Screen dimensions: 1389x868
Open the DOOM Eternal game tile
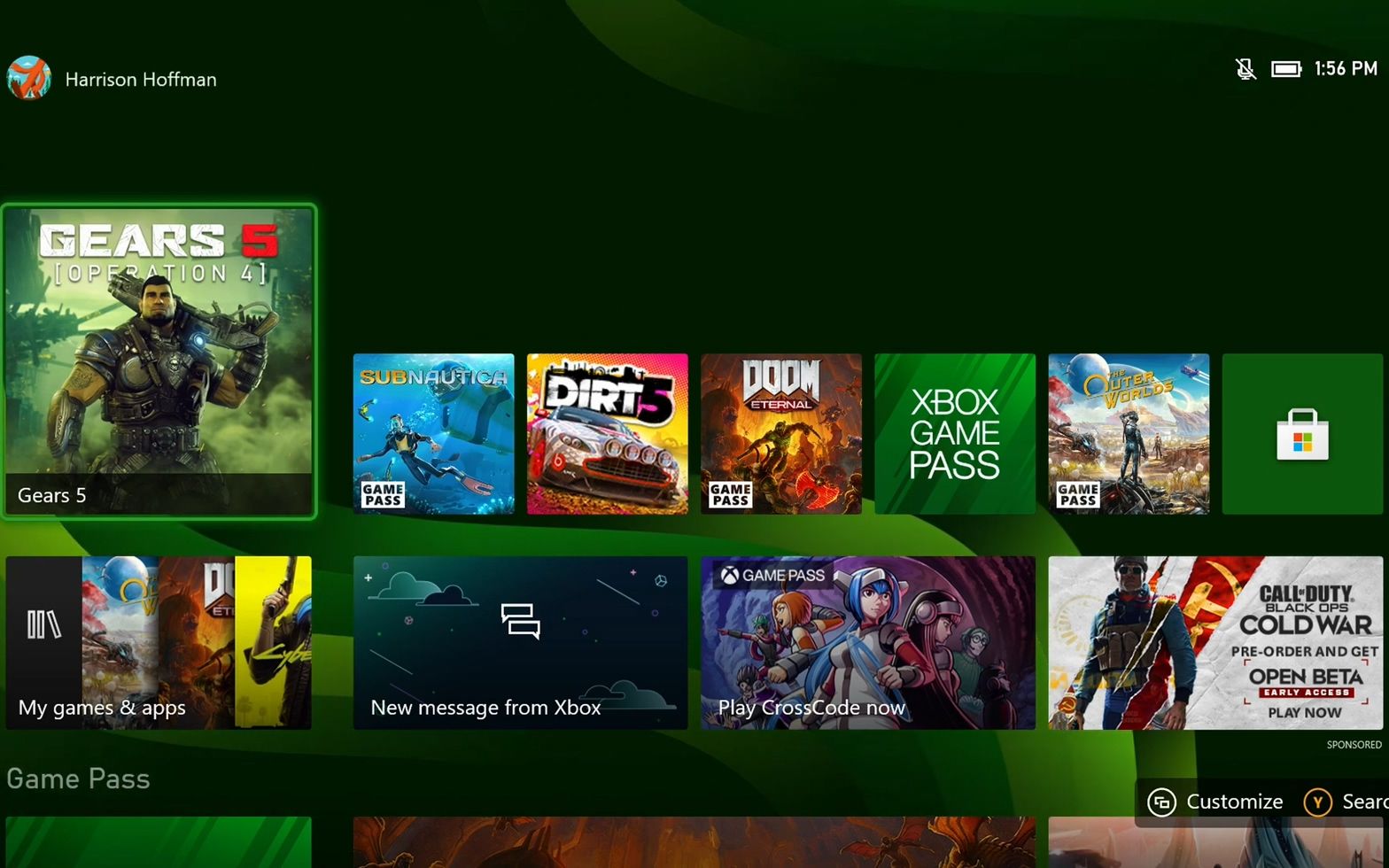tap(780, 434)
